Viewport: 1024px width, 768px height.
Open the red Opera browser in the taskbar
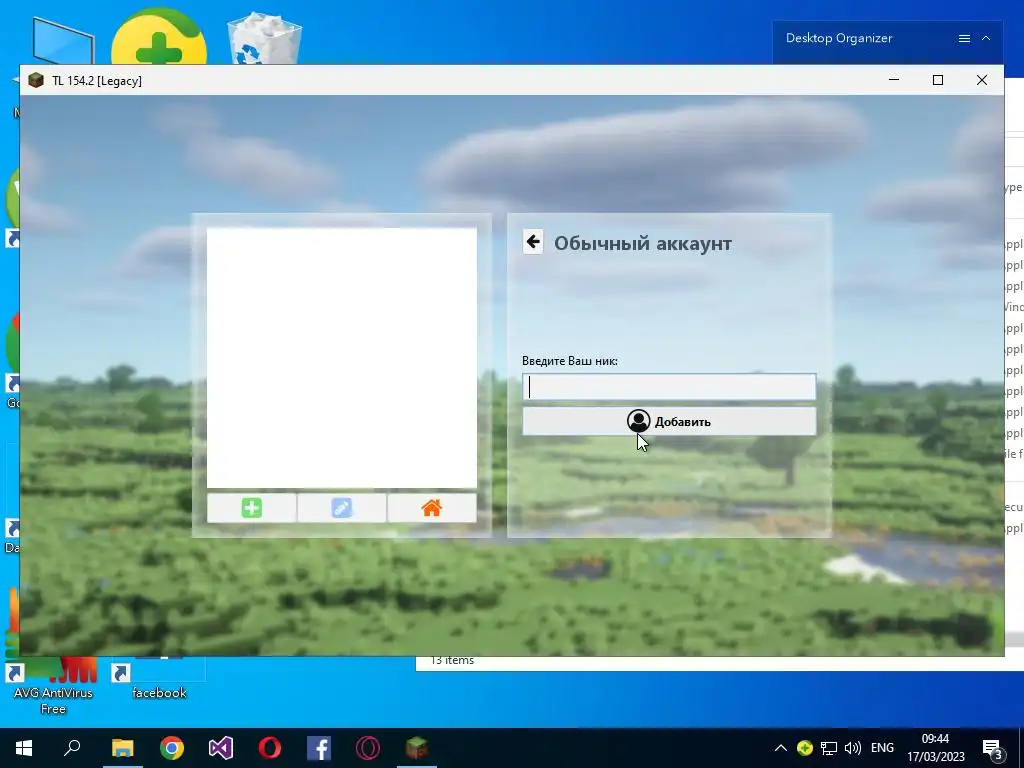[x=270, y=748]
